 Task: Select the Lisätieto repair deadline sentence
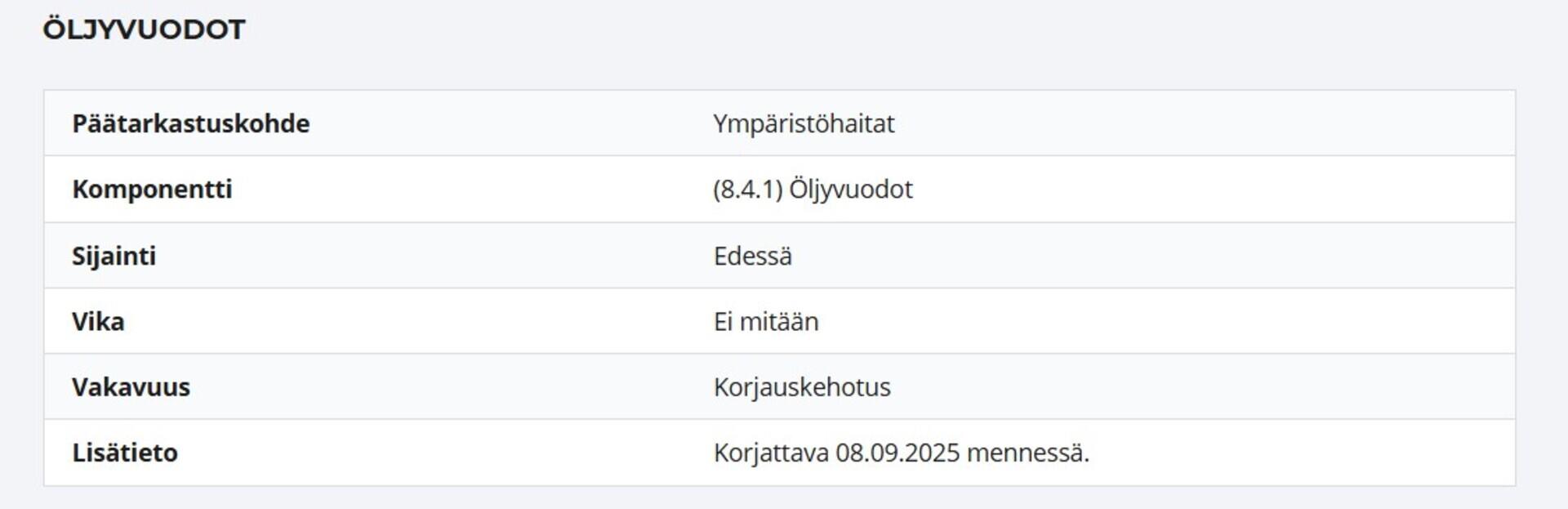[901, 452]
